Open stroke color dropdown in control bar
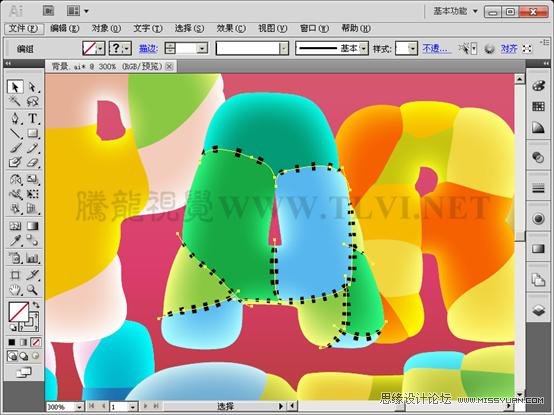554x415 pixels. tap(127, 48)
